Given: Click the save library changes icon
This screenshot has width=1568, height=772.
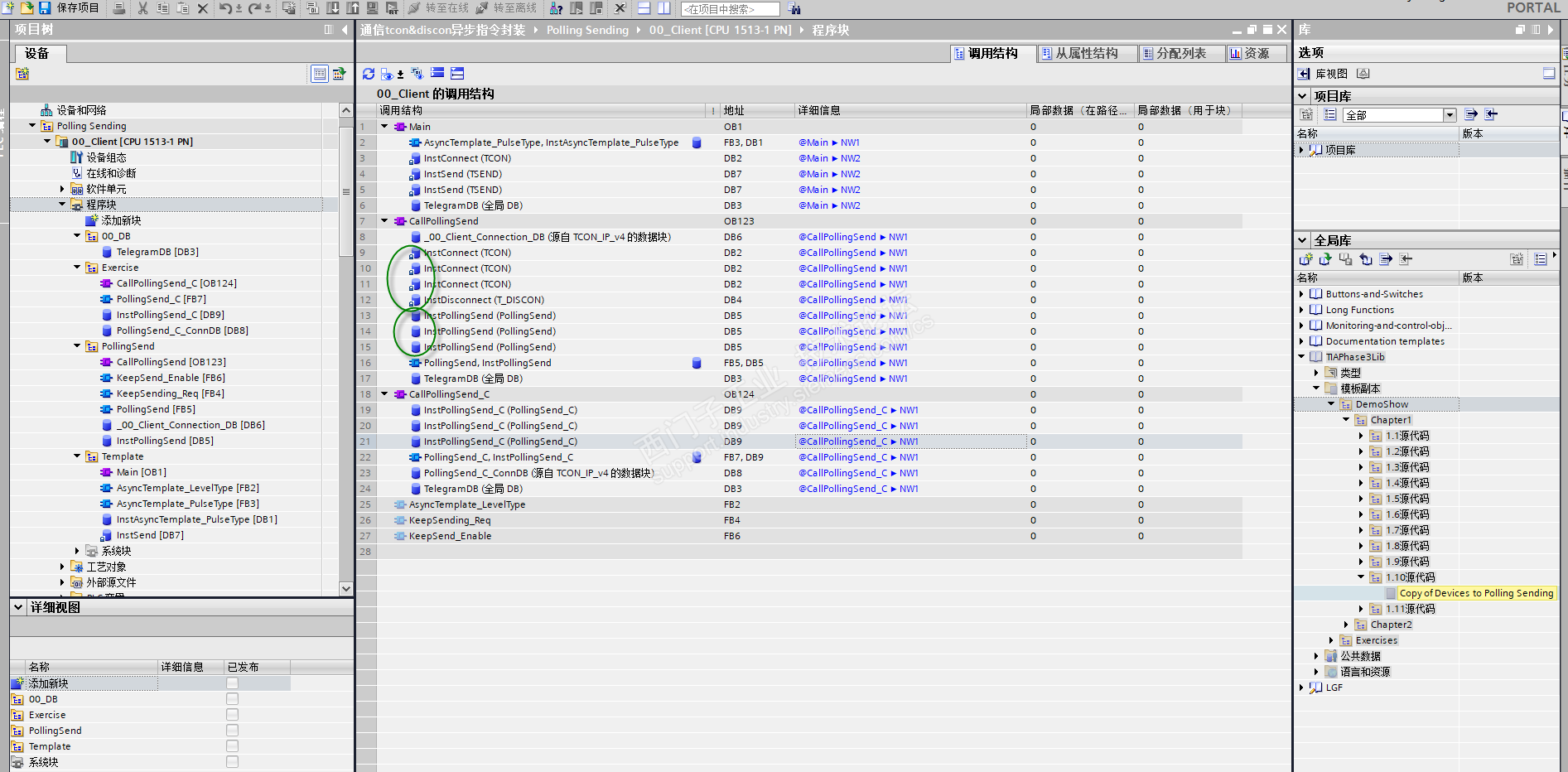Looking at the screenshot, I should click(x=1346, y=259).
